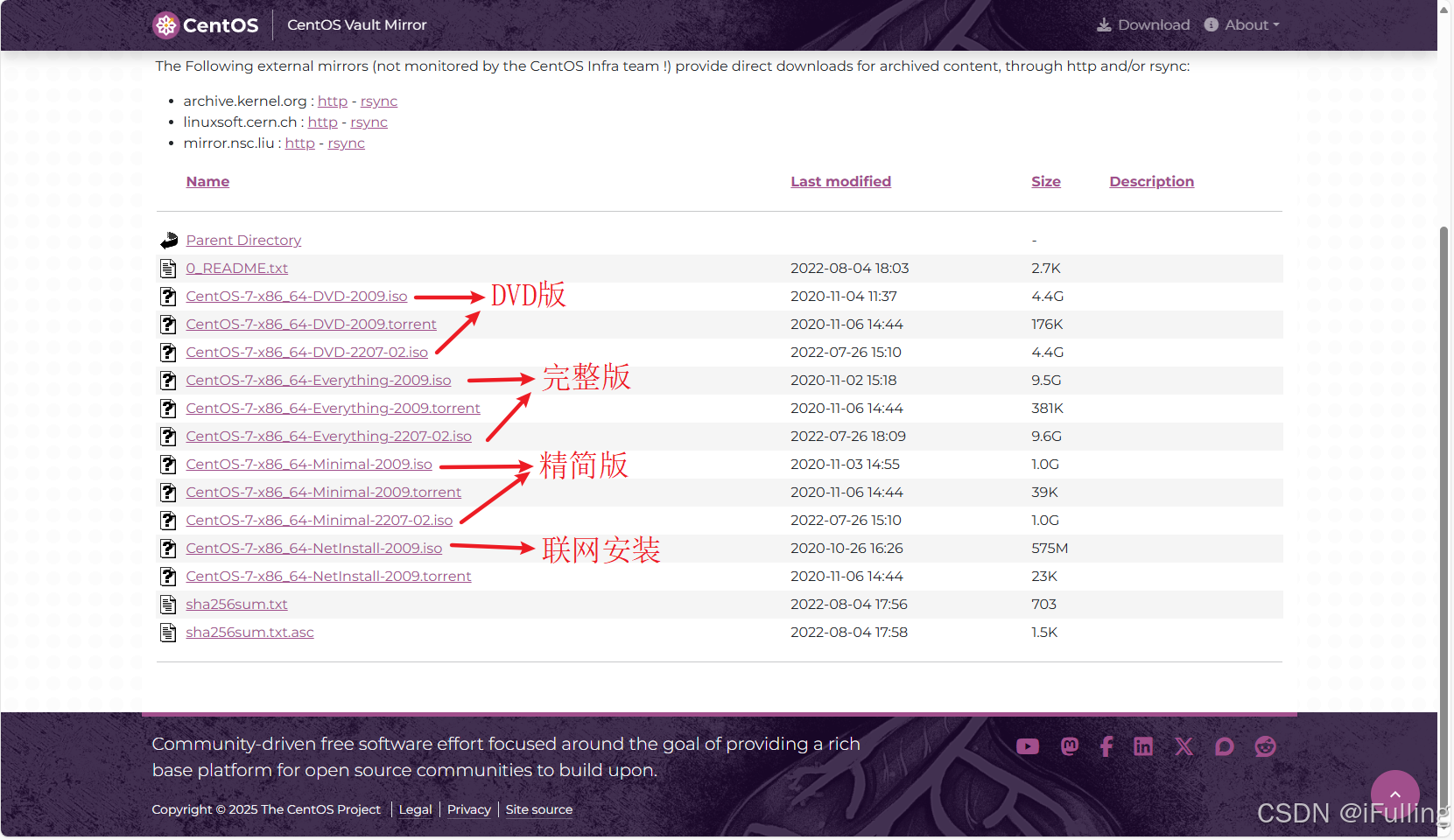Image resolution: width=1454 pixels, height=840 pixels.
Task: Select the 575M size cell
Action: 1049,549
